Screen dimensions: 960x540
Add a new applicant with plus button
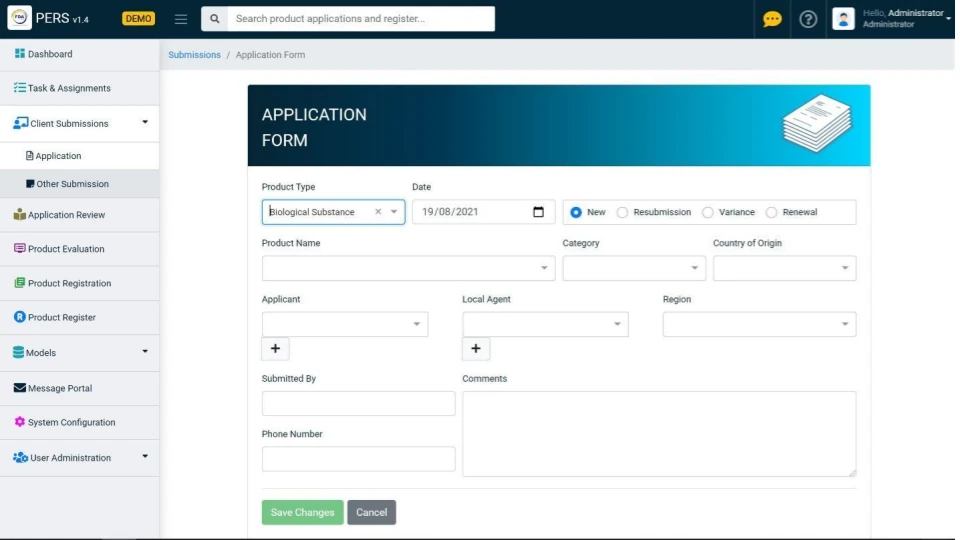tap(276, 348)
